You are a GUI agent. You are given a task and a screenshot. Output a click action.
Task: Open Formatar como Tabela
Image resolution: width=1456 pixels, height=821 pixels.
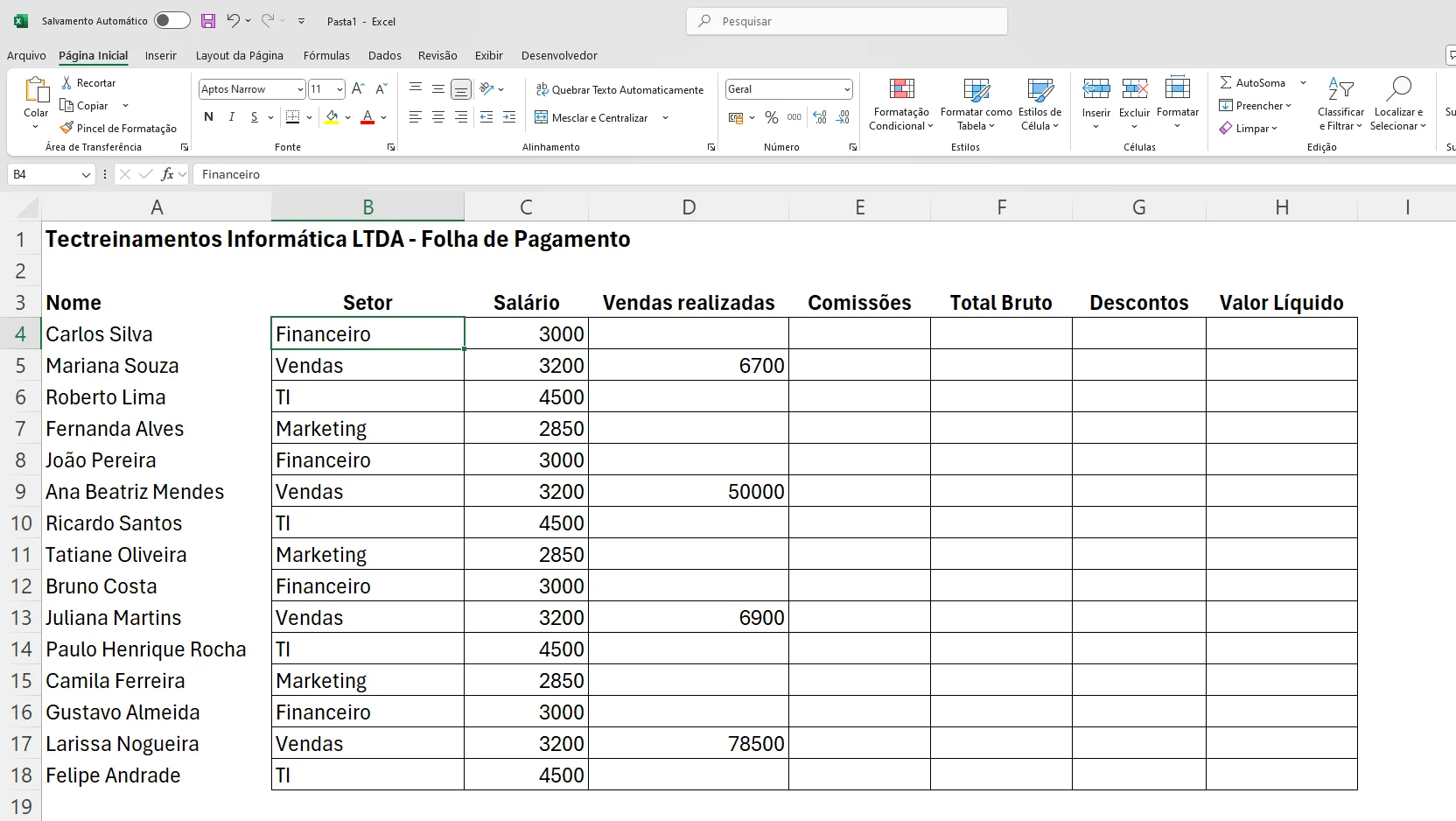click(976, 104)
